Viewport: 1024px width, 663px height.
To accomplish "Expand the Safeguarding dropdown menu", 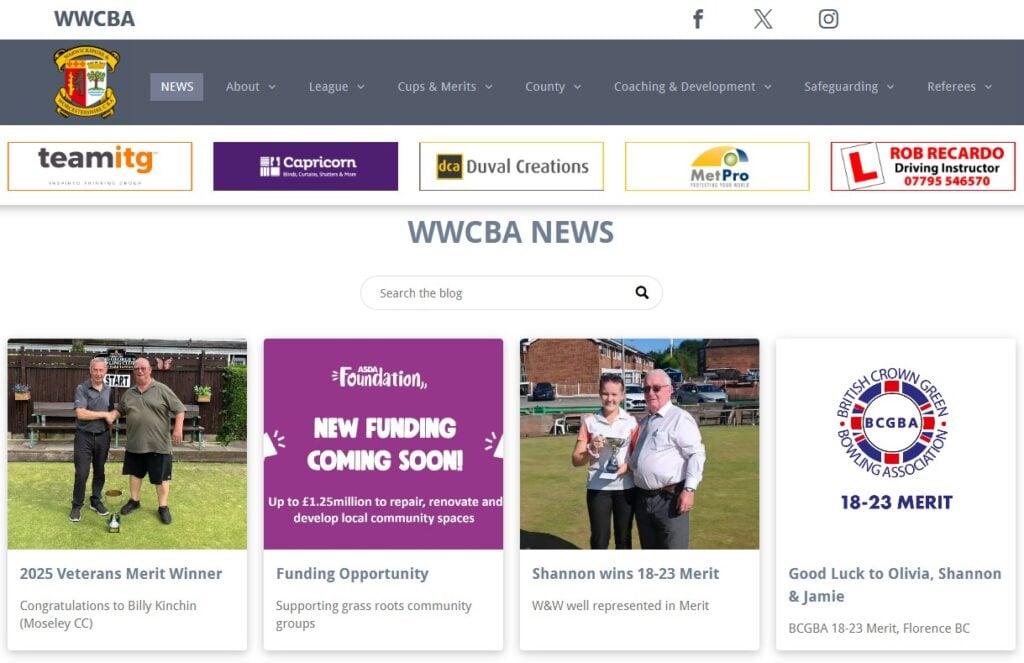I will tap(848, 86).
